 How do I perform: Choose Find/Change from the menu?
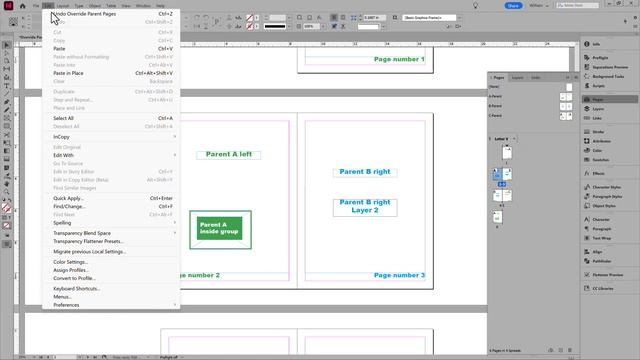pyautogui.click(x=111, y=207)
